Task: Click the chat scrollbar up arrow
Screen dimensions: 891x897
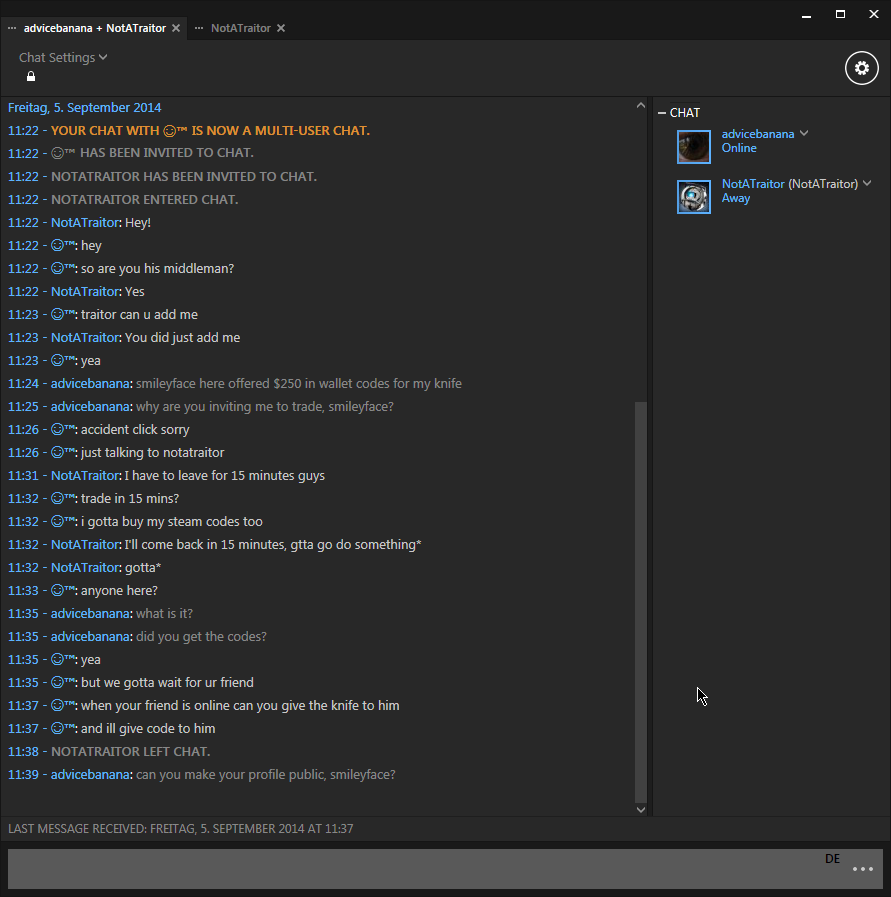Action: [642, 104]
